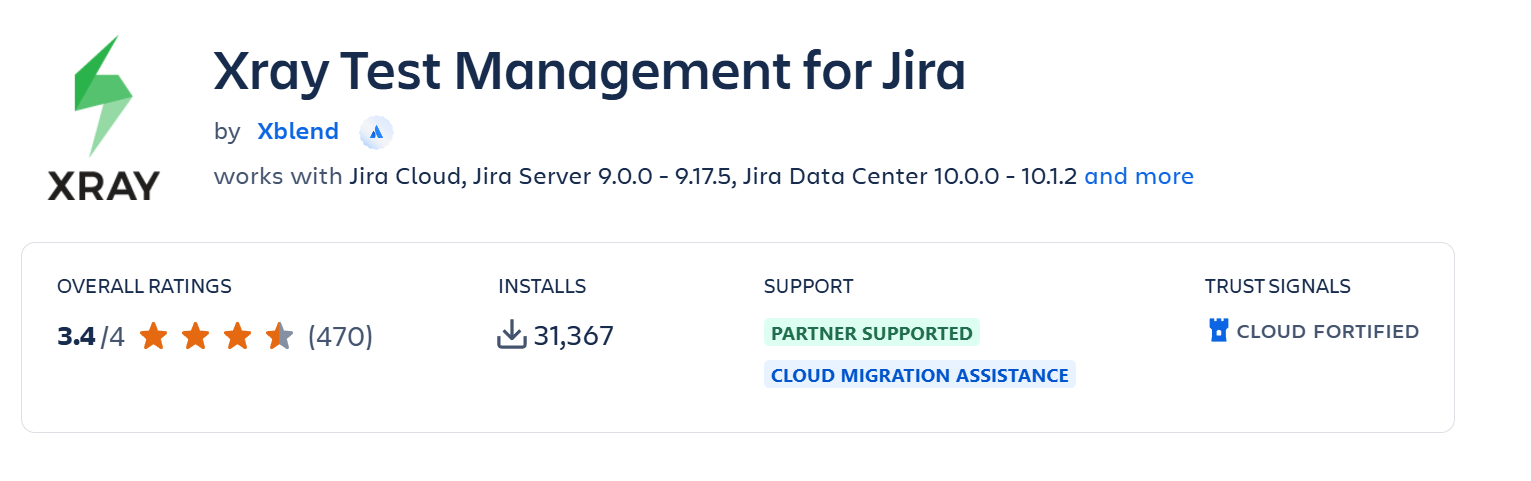Click the Cloud Fortified label text
The height and width of the screenshot is (481, 1531).
(1328, 332)
